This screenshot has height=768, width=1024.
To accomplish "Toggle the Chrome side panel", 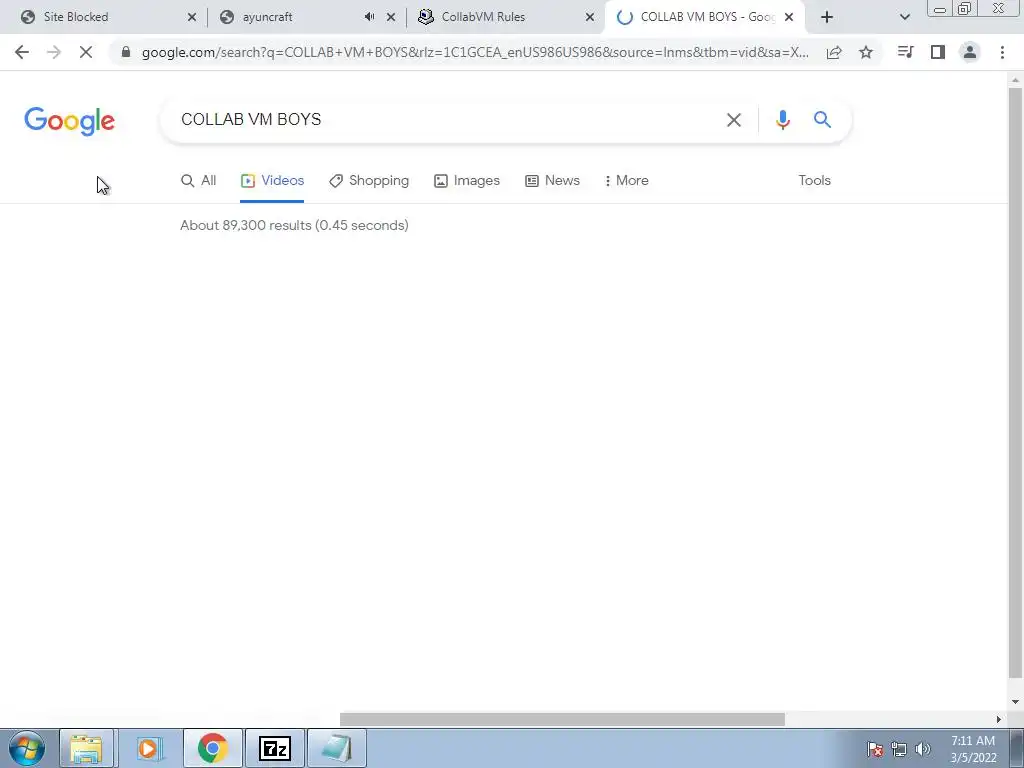I will pos(938,52).
